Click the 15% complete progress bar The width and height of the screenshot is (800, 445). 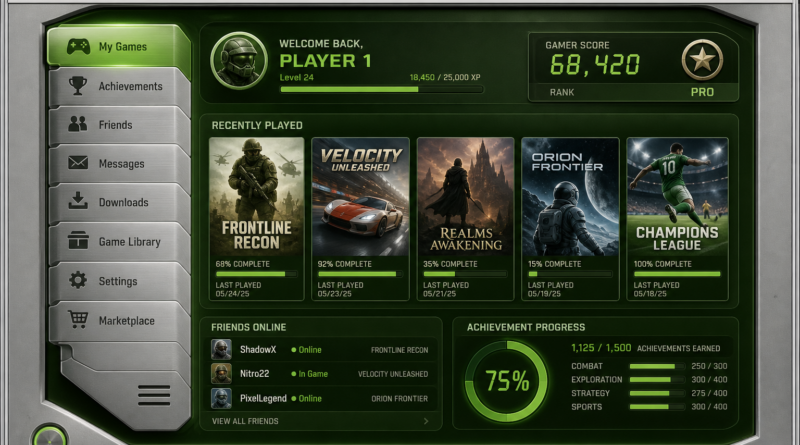(x=570, y=274)
